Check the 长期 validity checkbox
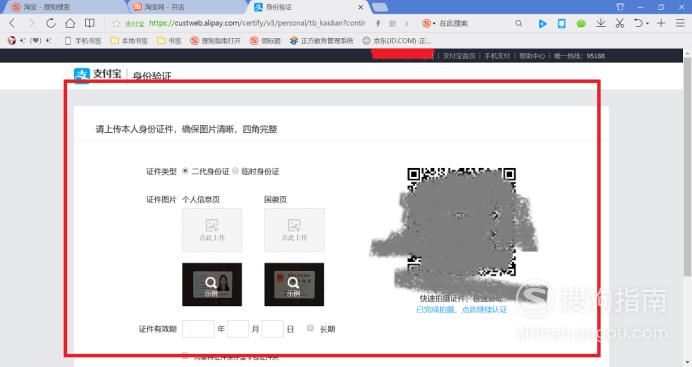 (x=310, y=328)
